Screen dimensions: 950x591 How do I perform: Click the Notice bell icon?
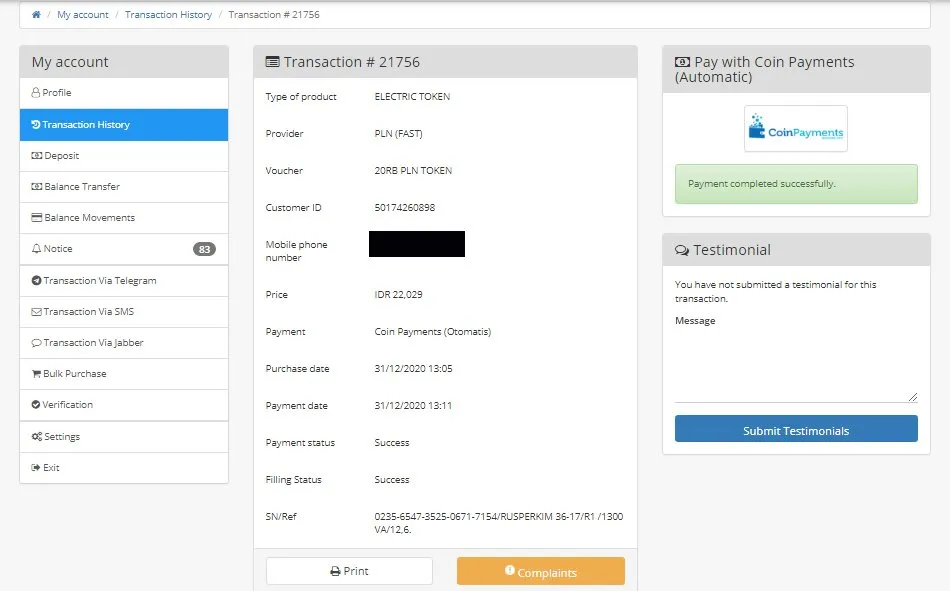click(x=36, y=249)
